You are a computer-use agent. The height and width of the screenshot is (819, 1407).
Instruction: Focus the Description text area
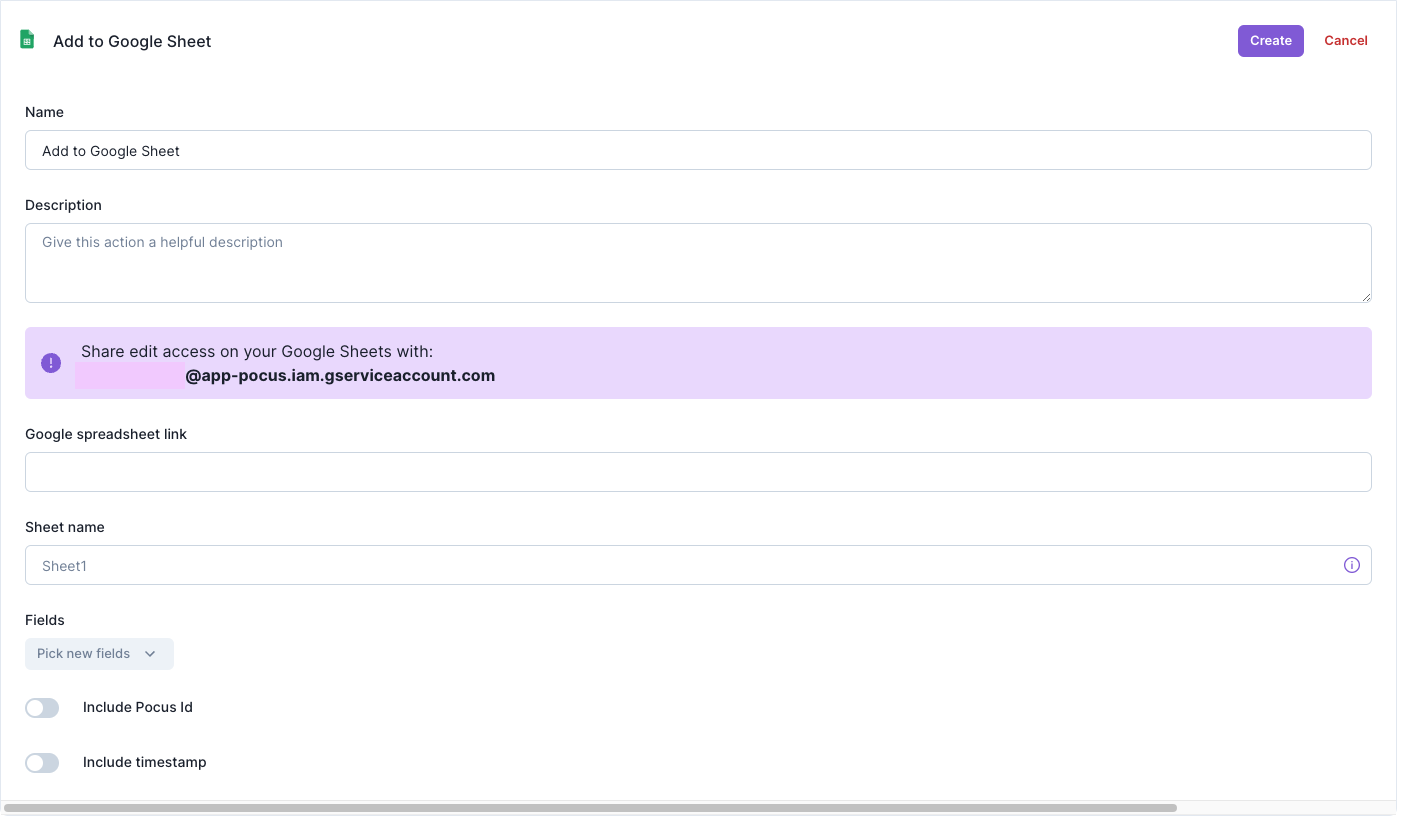pos(698,263)
